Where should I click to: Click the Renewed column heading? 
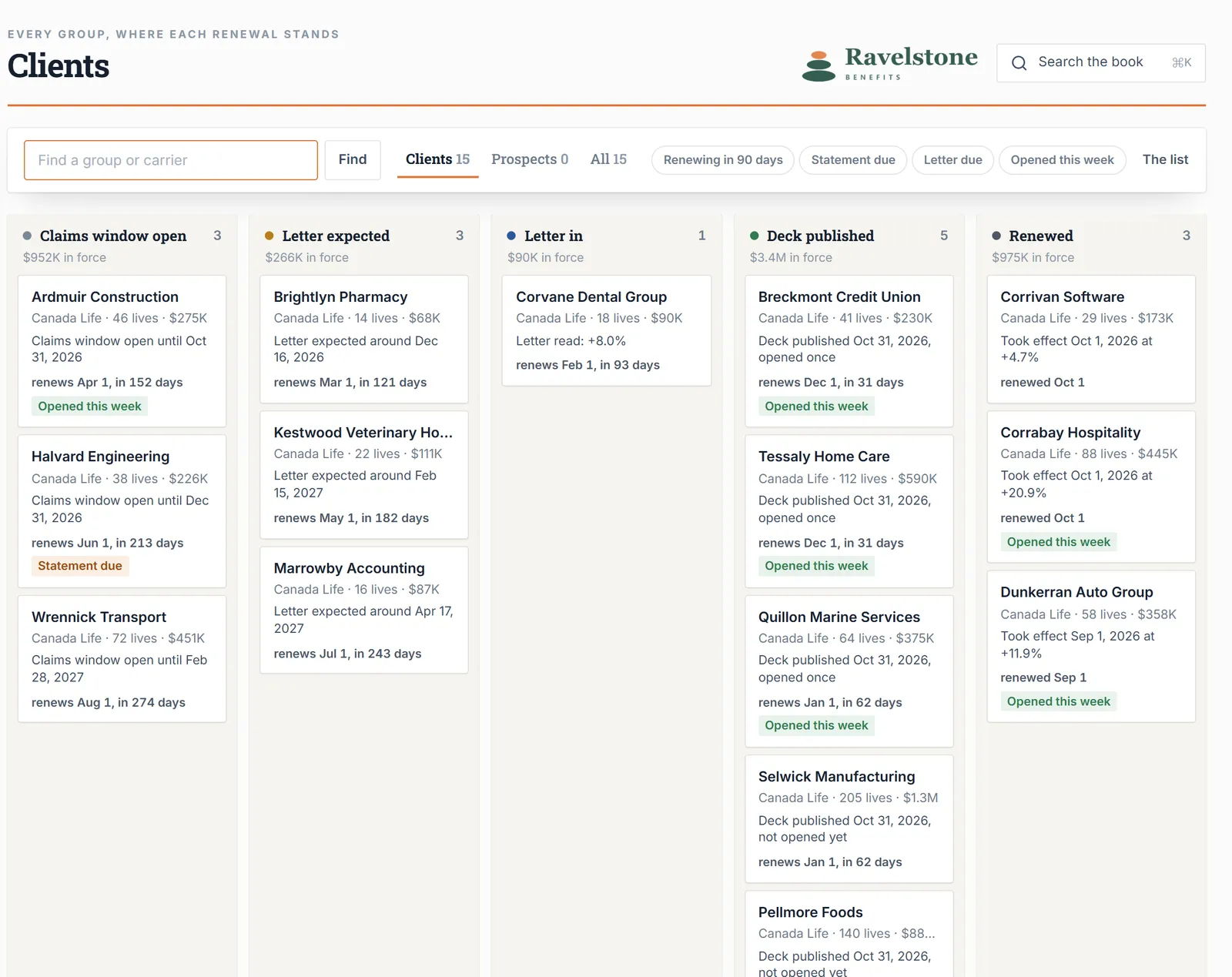pyautogui.click(x=1041, y=236)
